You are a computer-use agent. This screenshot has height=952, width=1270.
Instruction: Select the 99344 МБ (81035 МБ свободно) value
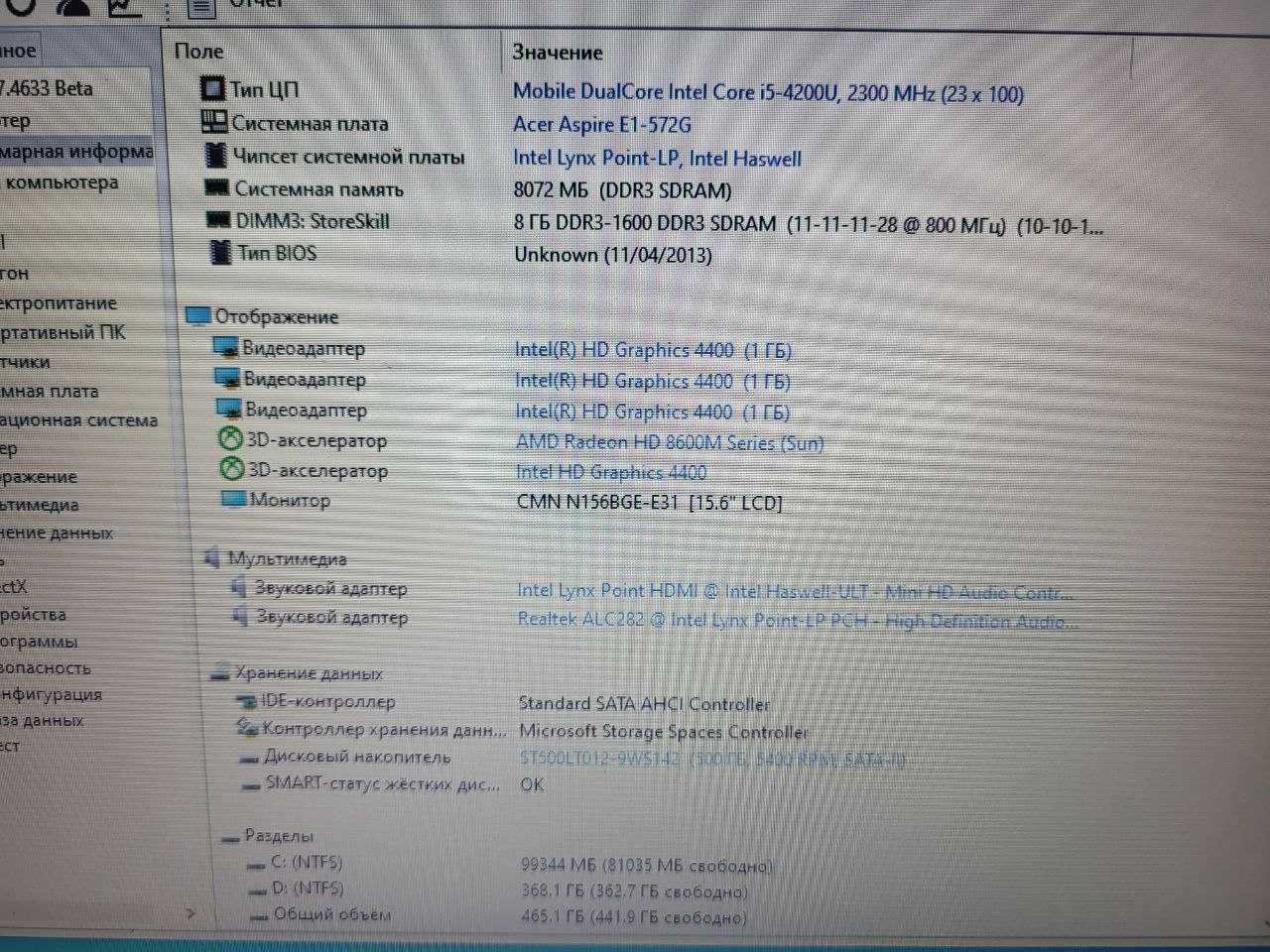[646, 866]
